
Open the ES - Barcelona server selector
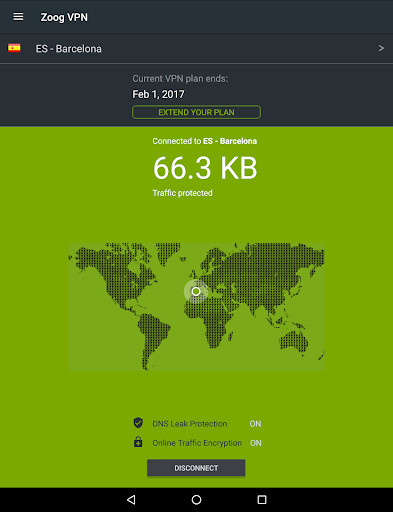196,48
